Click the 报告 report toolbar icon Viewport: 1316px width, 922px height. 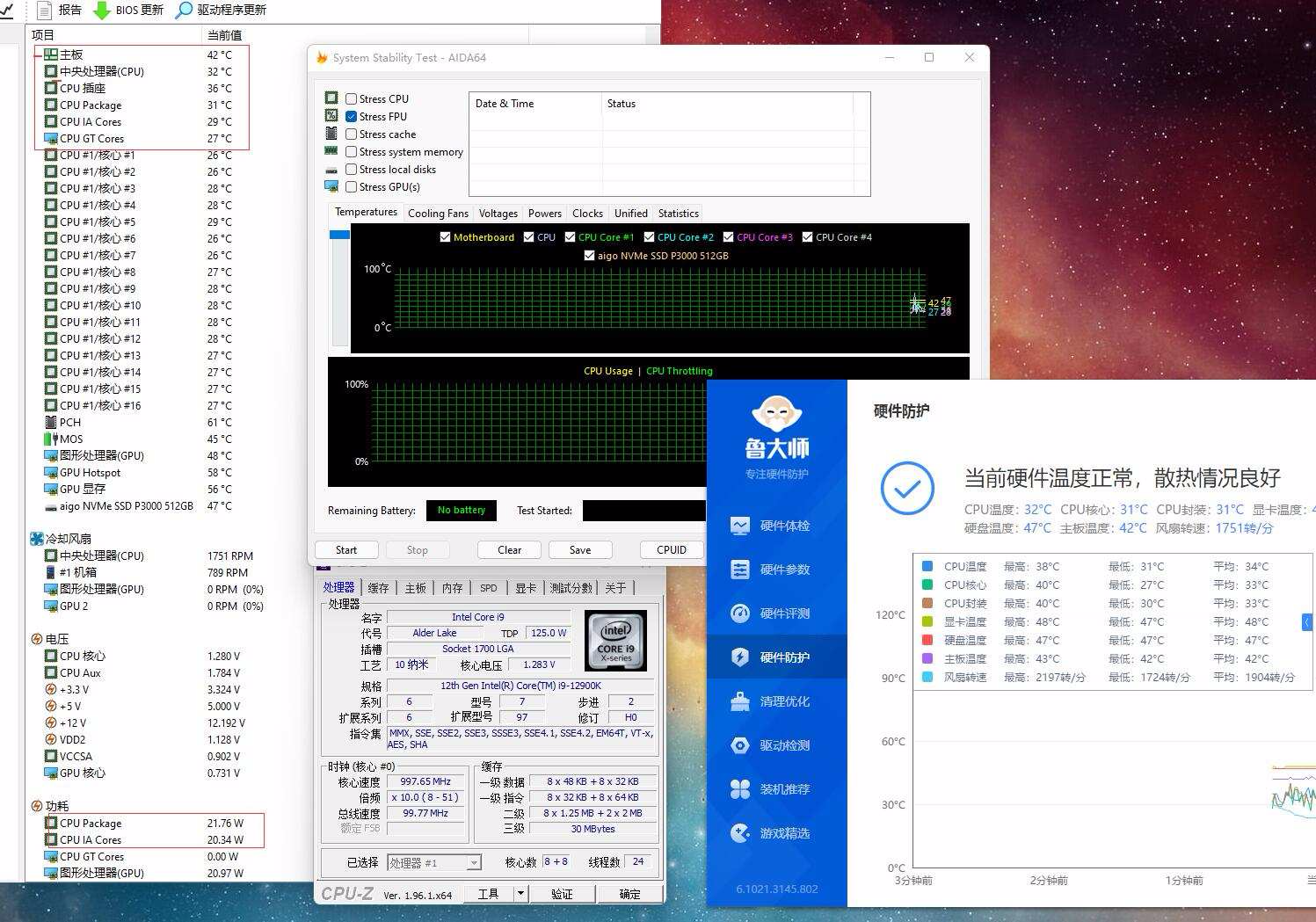45,10
